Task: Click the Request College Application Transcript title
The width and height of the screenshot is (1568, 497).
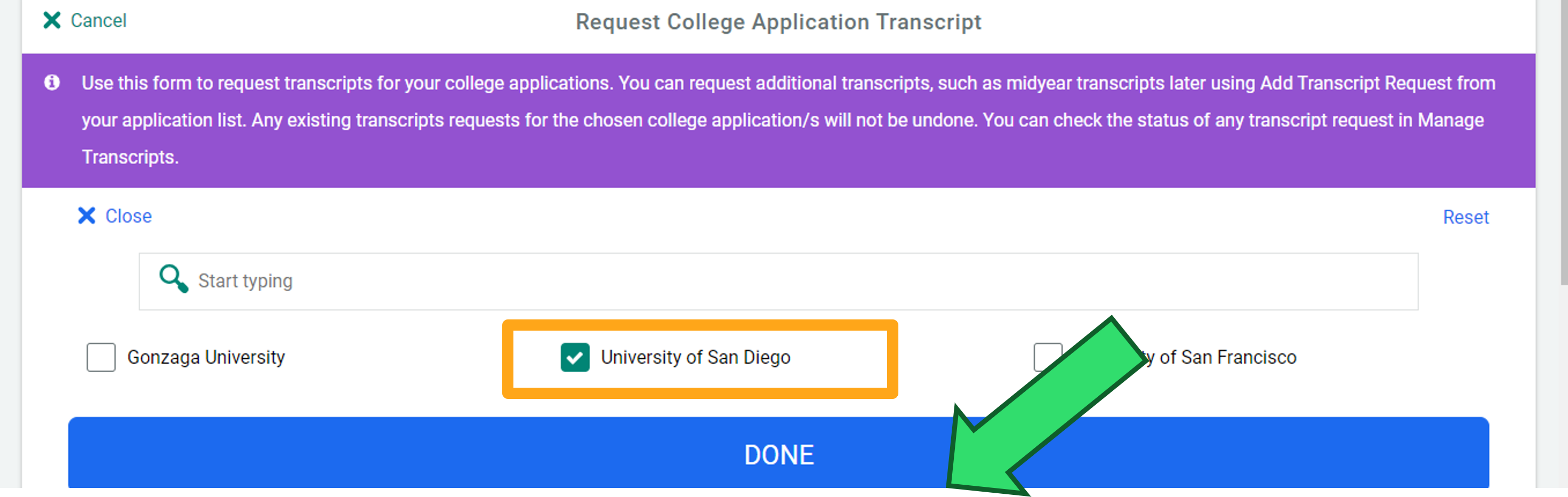Action: [x=778, y=22]
